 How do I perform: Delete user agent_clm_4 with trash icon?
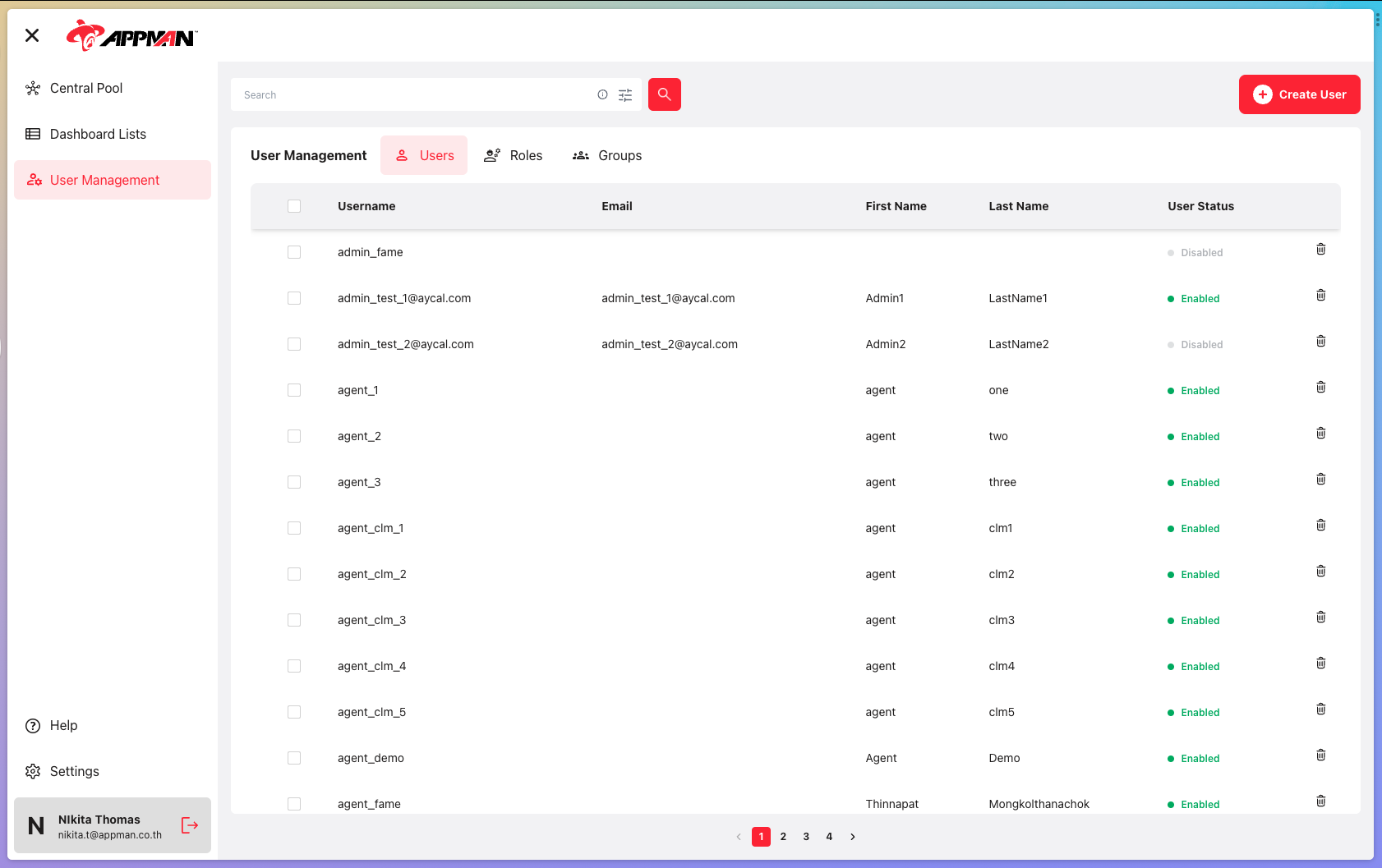click(1321, 663)
